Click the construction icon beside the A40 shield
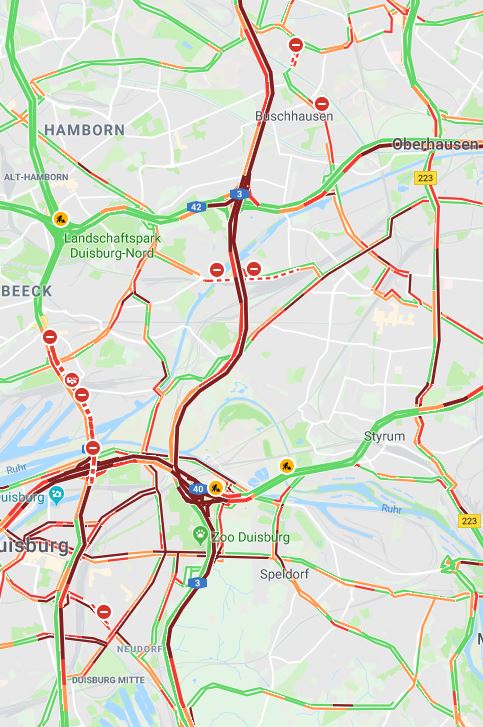The image size is (483, 727). tap(216, 488)
